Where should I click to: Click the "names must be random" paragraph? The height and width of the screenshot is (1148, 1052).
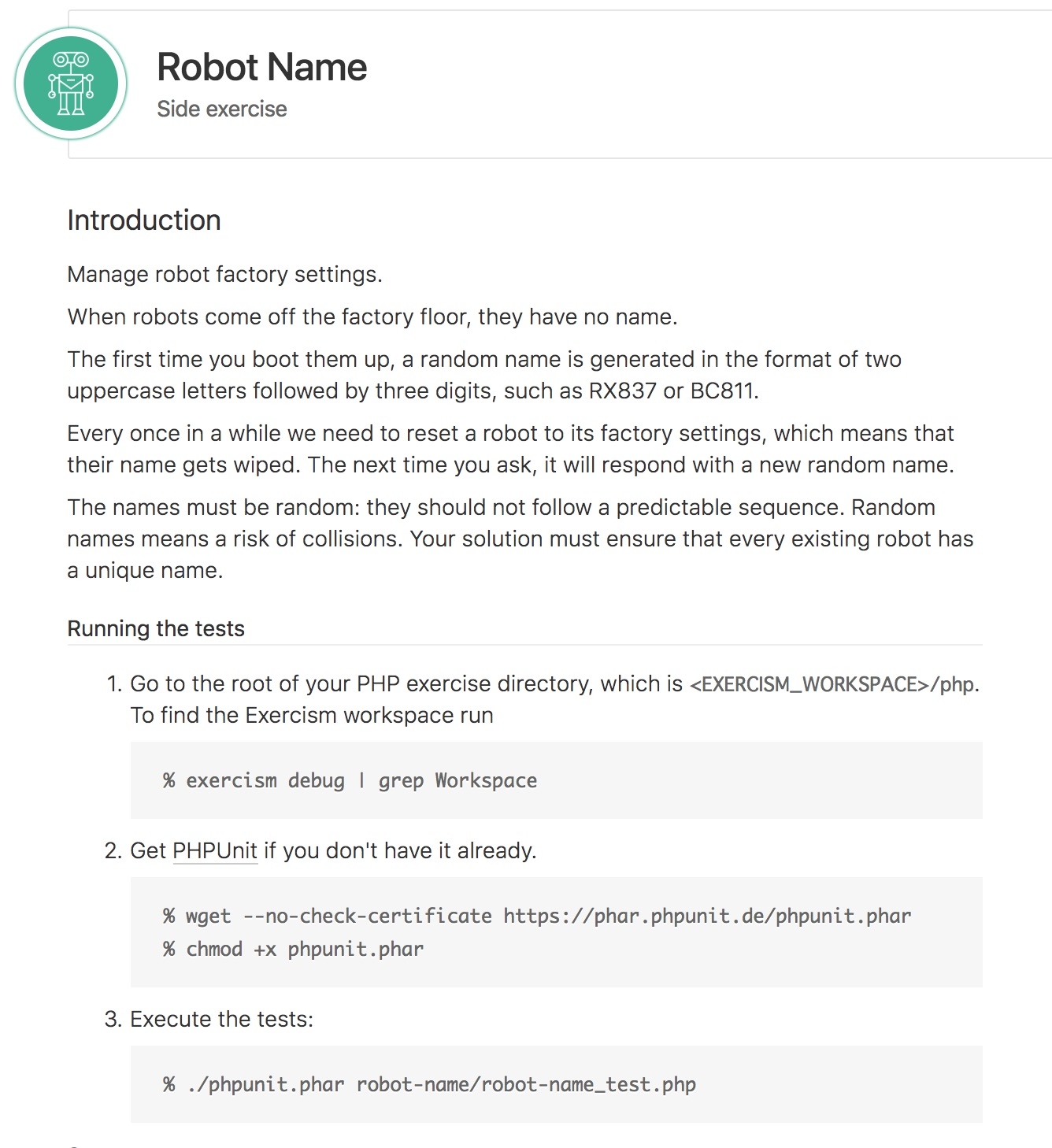pos(520,539)
